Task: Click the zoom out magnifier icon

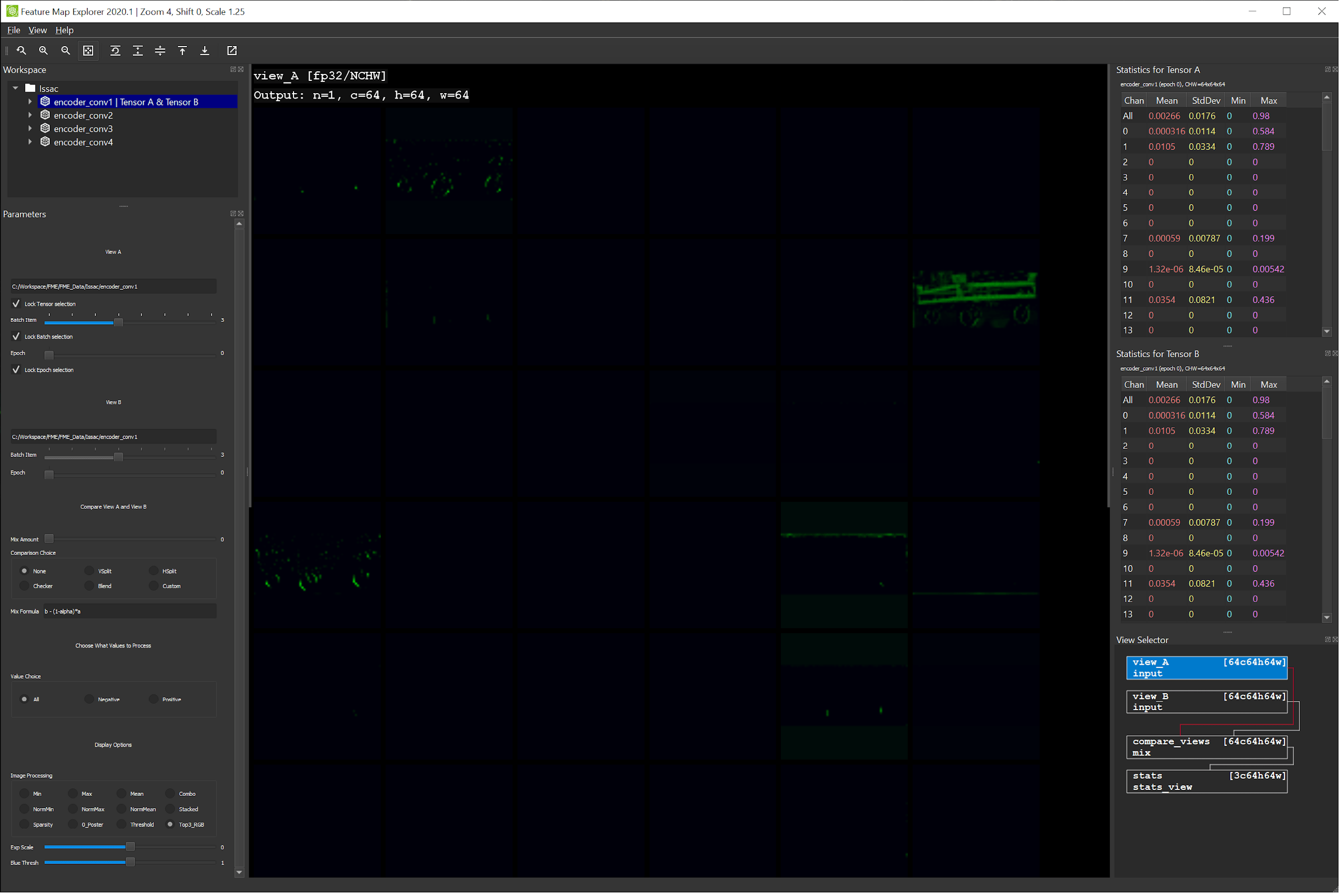Action: 66,51
